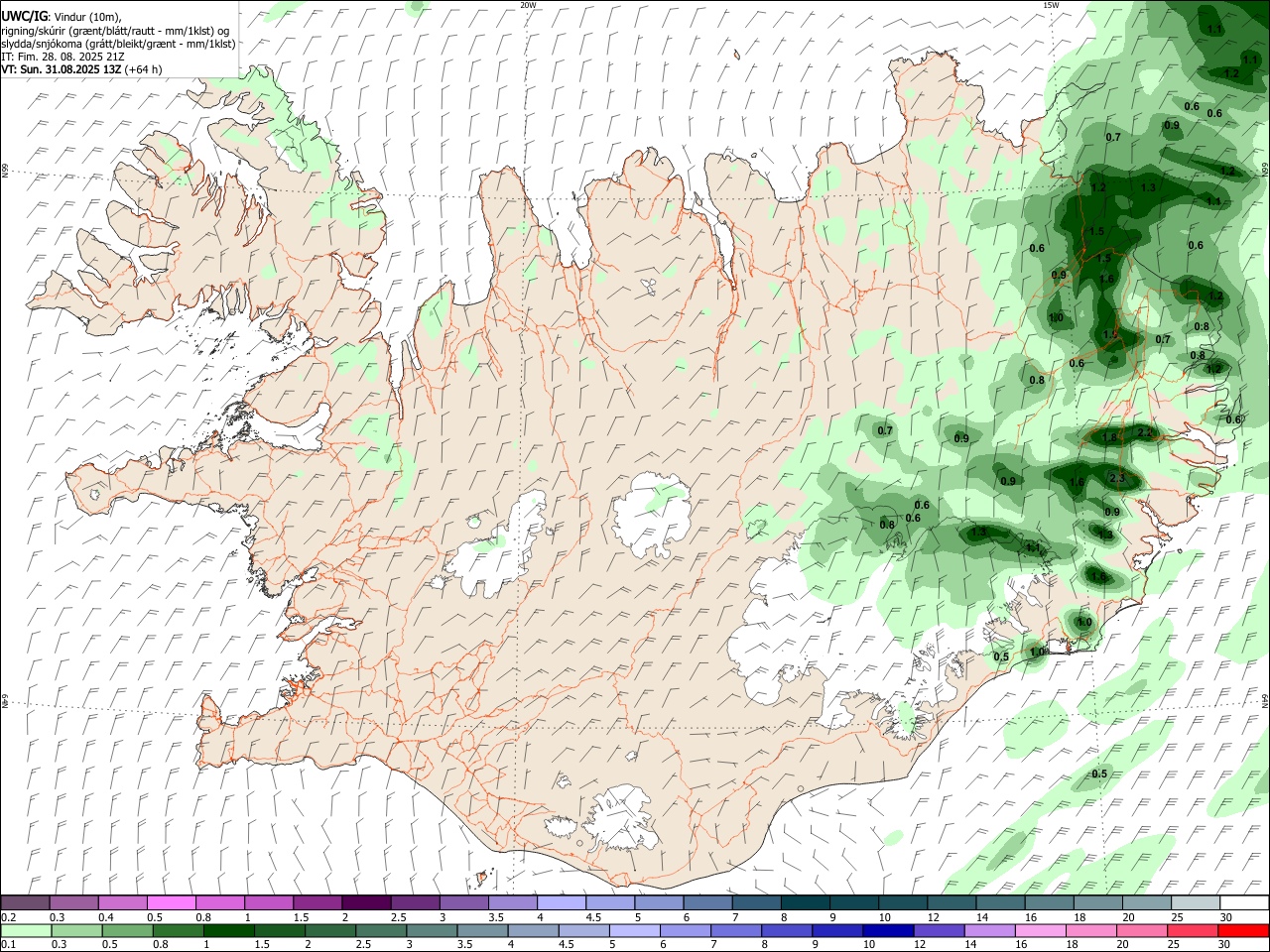Screen dimensions: 1270x952
Task: Pick the gray-purple 0.2–0.3 snow legend swatch
Action: pos(26,902)
